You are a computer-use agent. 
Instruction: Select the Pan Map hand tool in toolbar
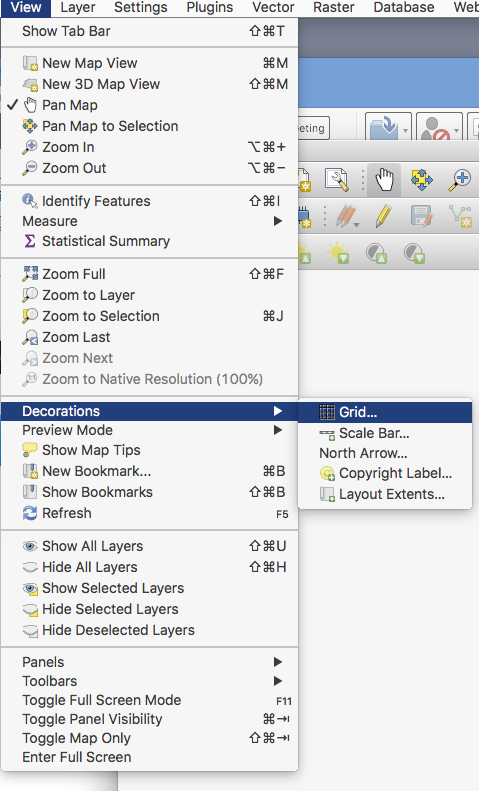(384, 180)
